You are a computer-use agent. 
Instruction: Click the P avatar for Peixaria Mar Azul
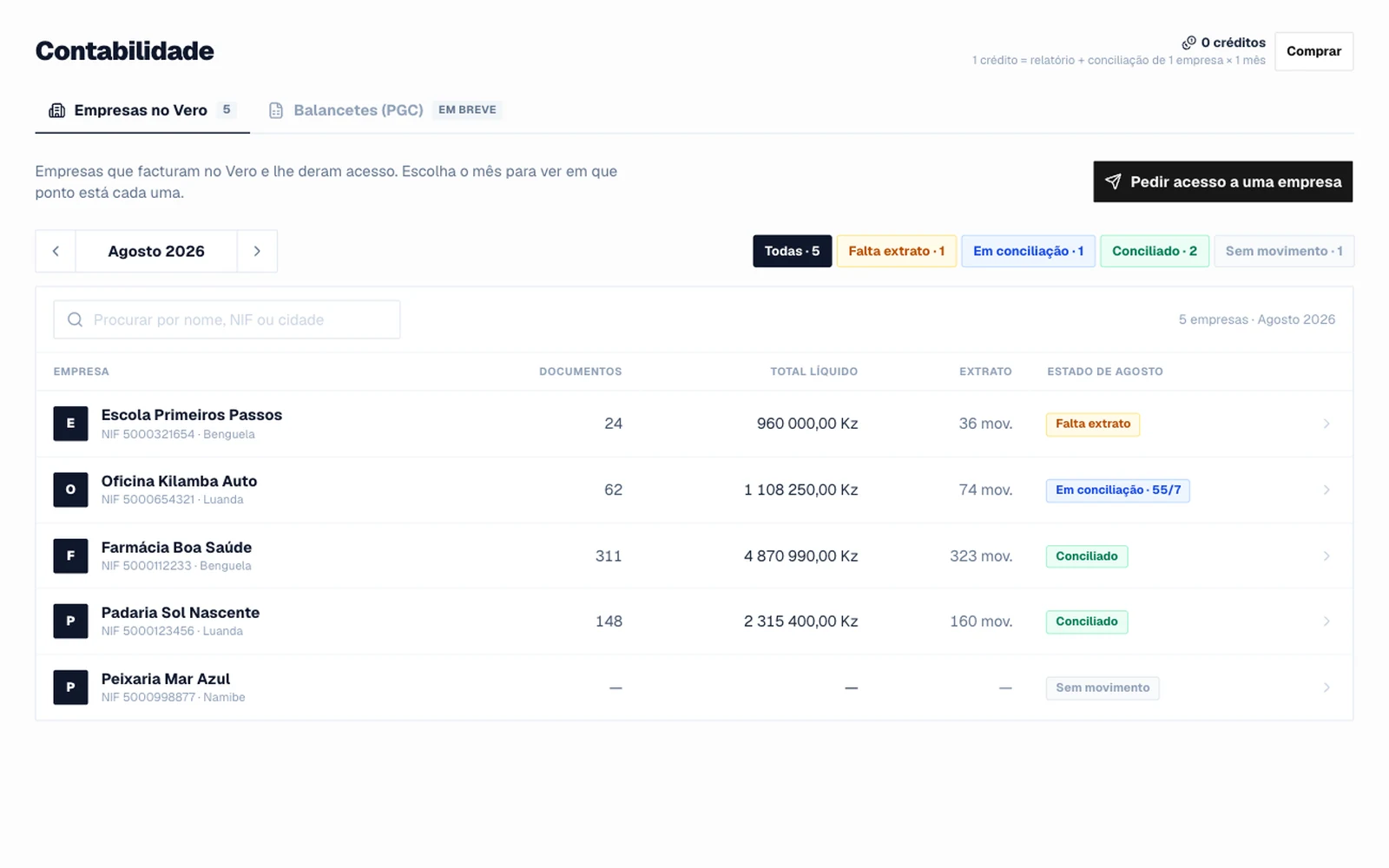[x=70, y=687]
